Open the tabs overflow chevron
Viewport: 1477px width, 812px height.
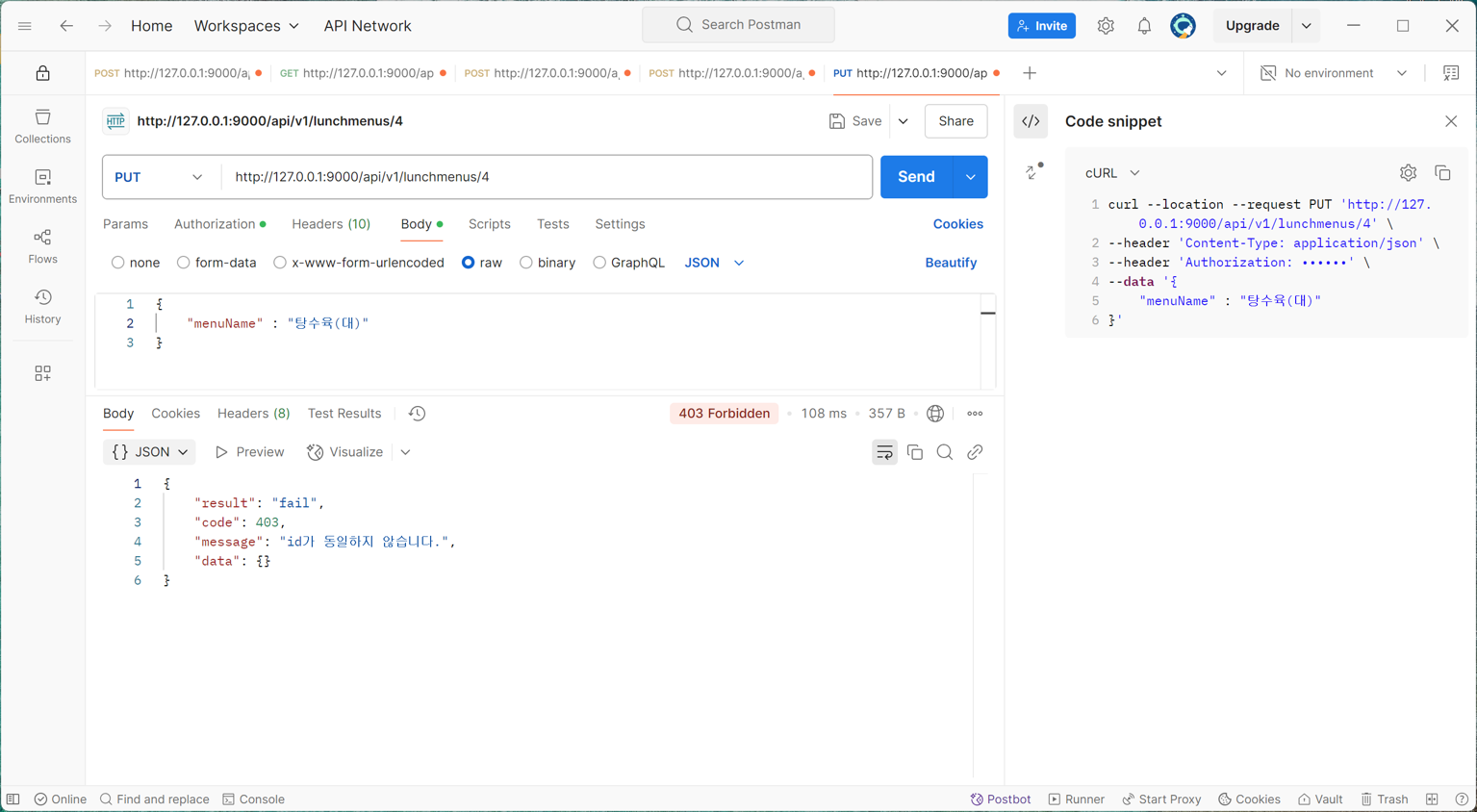click(1221, 73)
